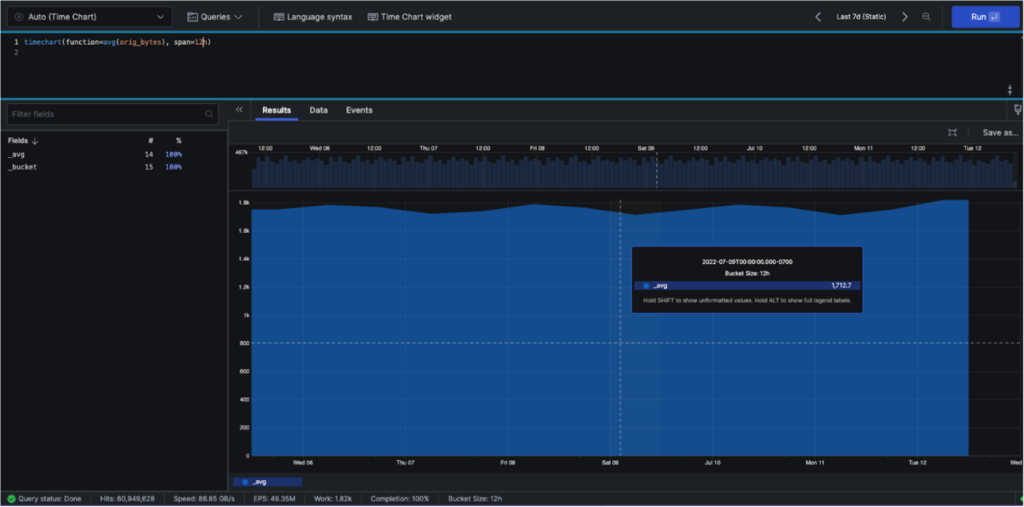This screenshot has width=1024, height=507.
Task: Switch to the Data tab
Action: point(318,110)
